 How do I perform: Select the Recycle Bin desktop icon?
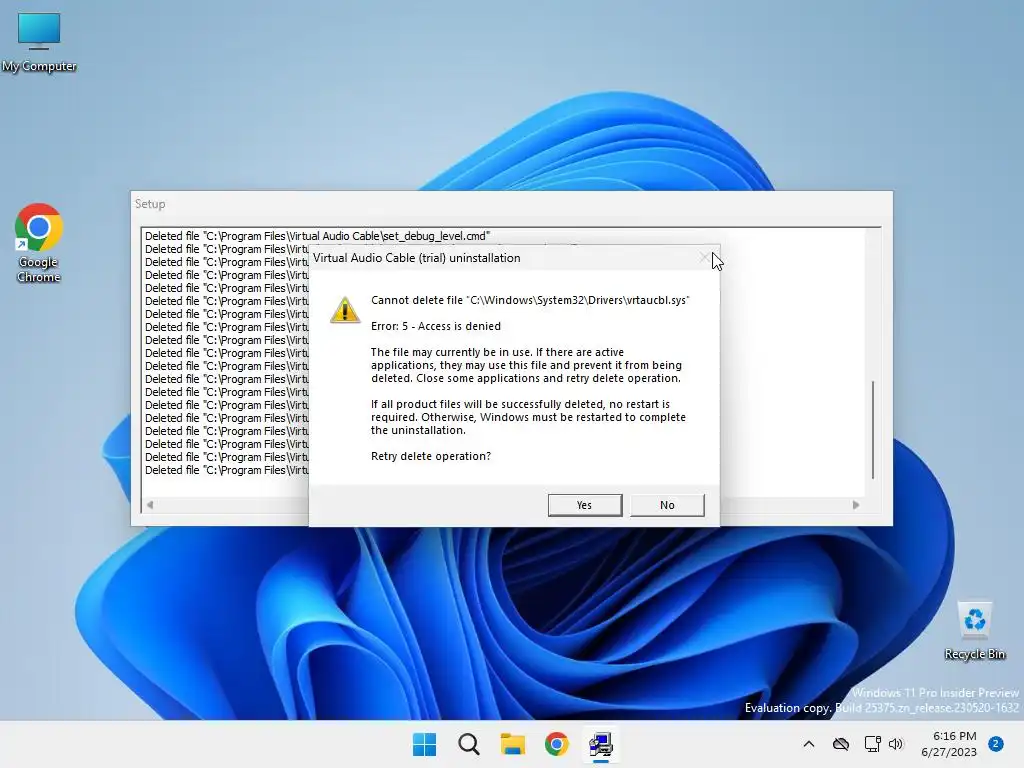pyautogui.click(x=974, y=631)
